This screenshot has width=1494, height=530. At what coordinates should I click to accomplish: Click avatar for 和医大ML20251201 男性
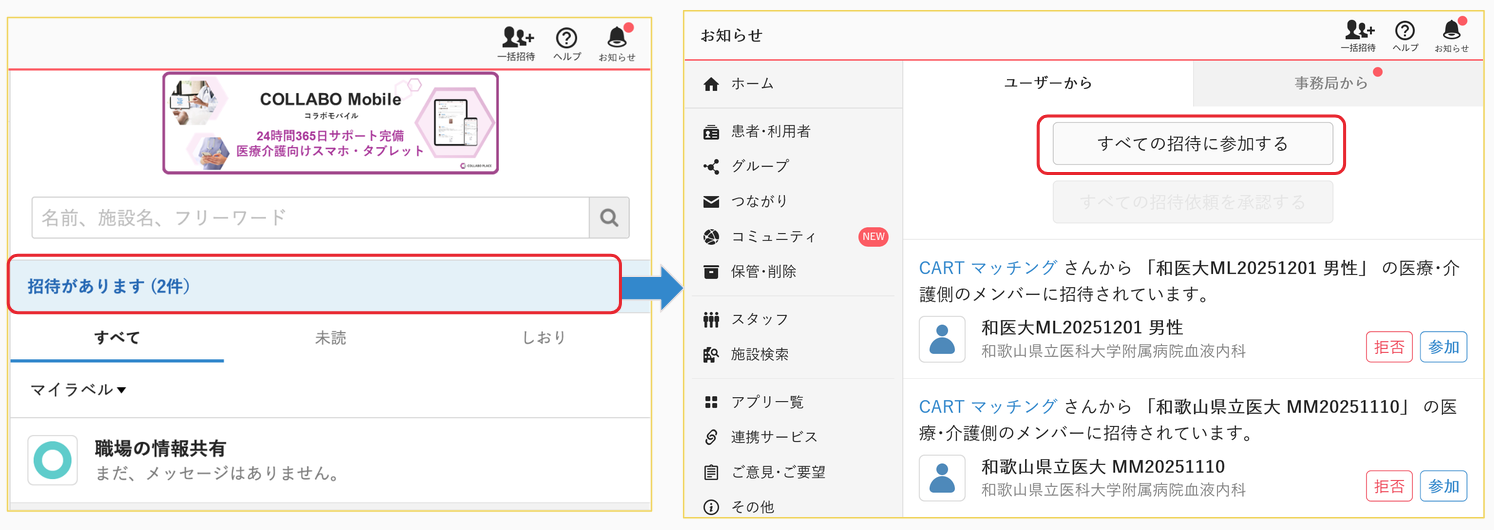(942, 339)
